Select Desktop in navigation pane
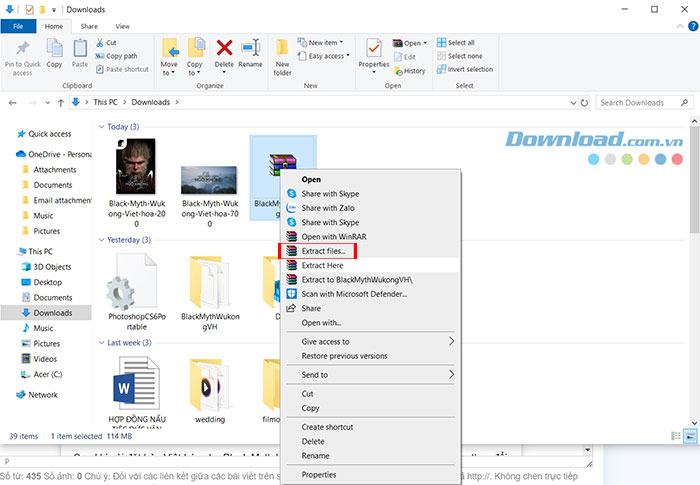Screen dimensions: 700x485 47,282
